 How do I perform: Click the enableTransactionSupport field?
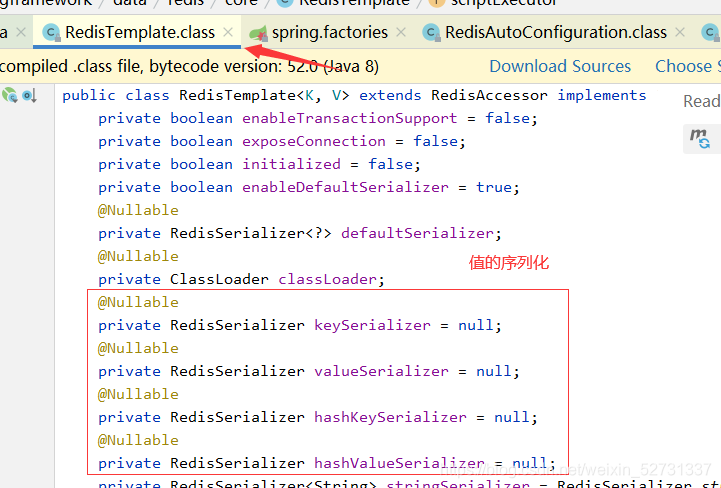click(349, 118)
